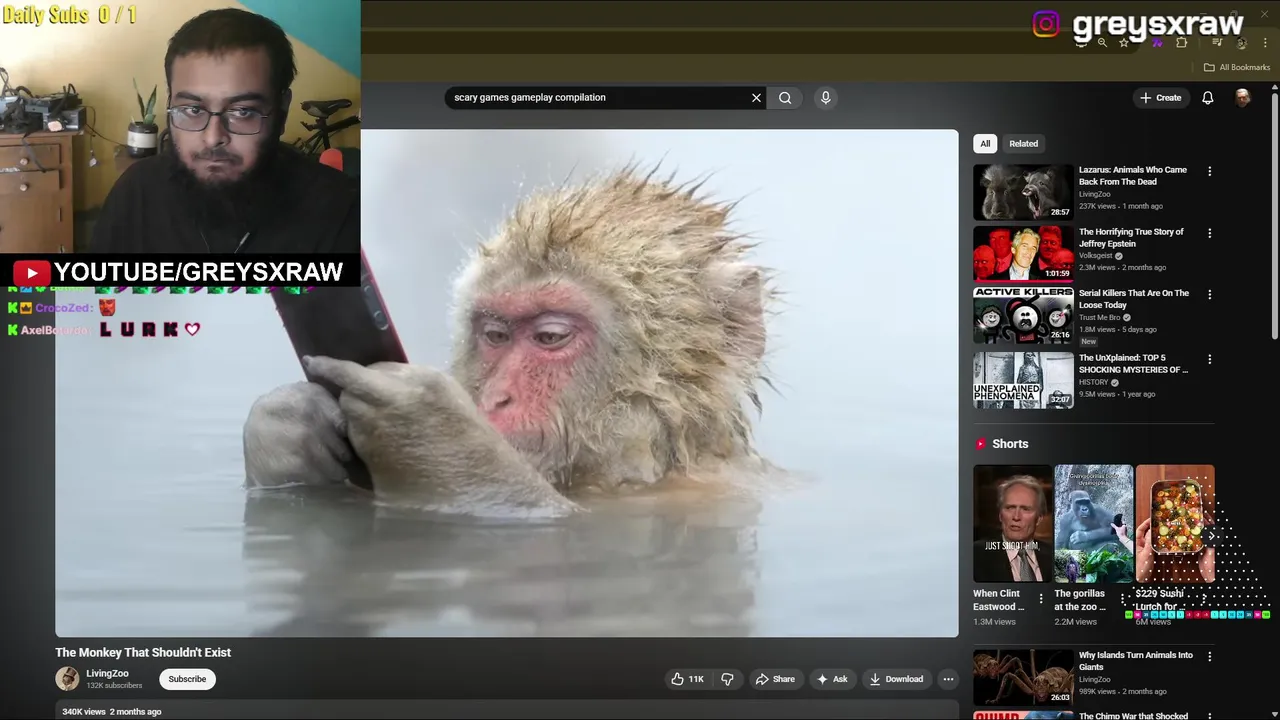Image resolution: width=1280 pixels, height=720 pixels.
Task: Like the video with 11K likes
Action: (x=687, y=679)
